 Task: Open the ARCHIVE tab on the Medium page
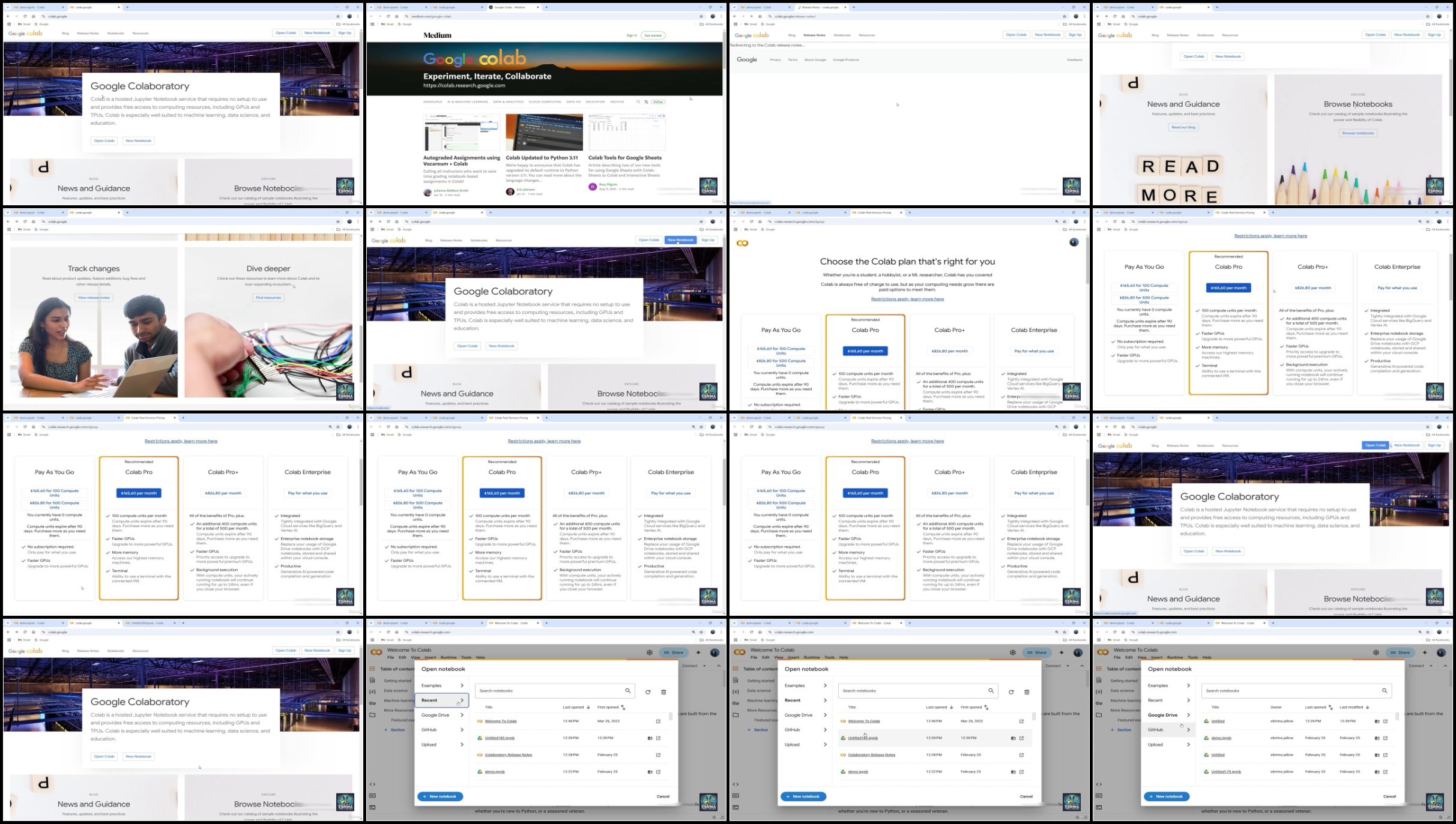tap(617, 102)
